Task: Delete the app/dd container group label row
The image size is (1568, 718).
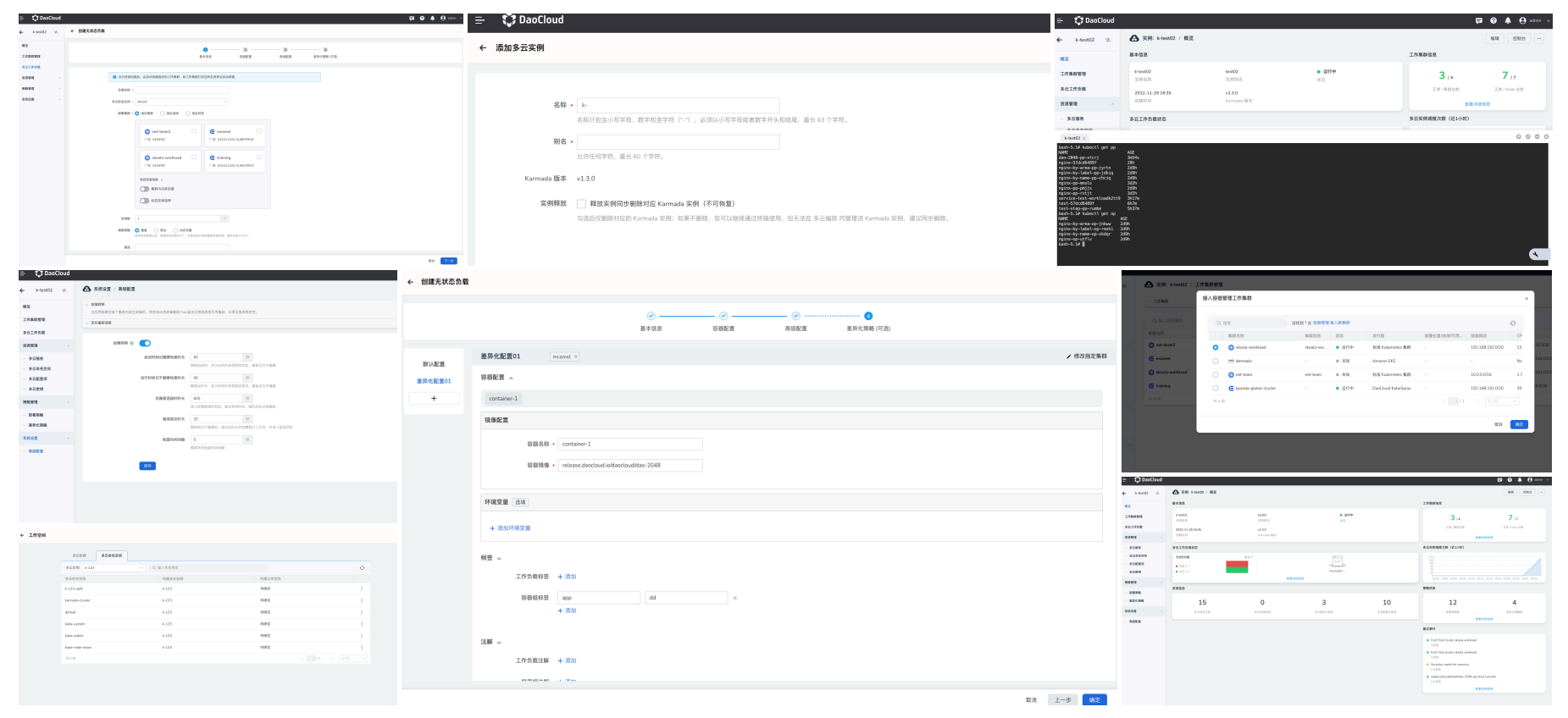Action: [x=734, y=598]
